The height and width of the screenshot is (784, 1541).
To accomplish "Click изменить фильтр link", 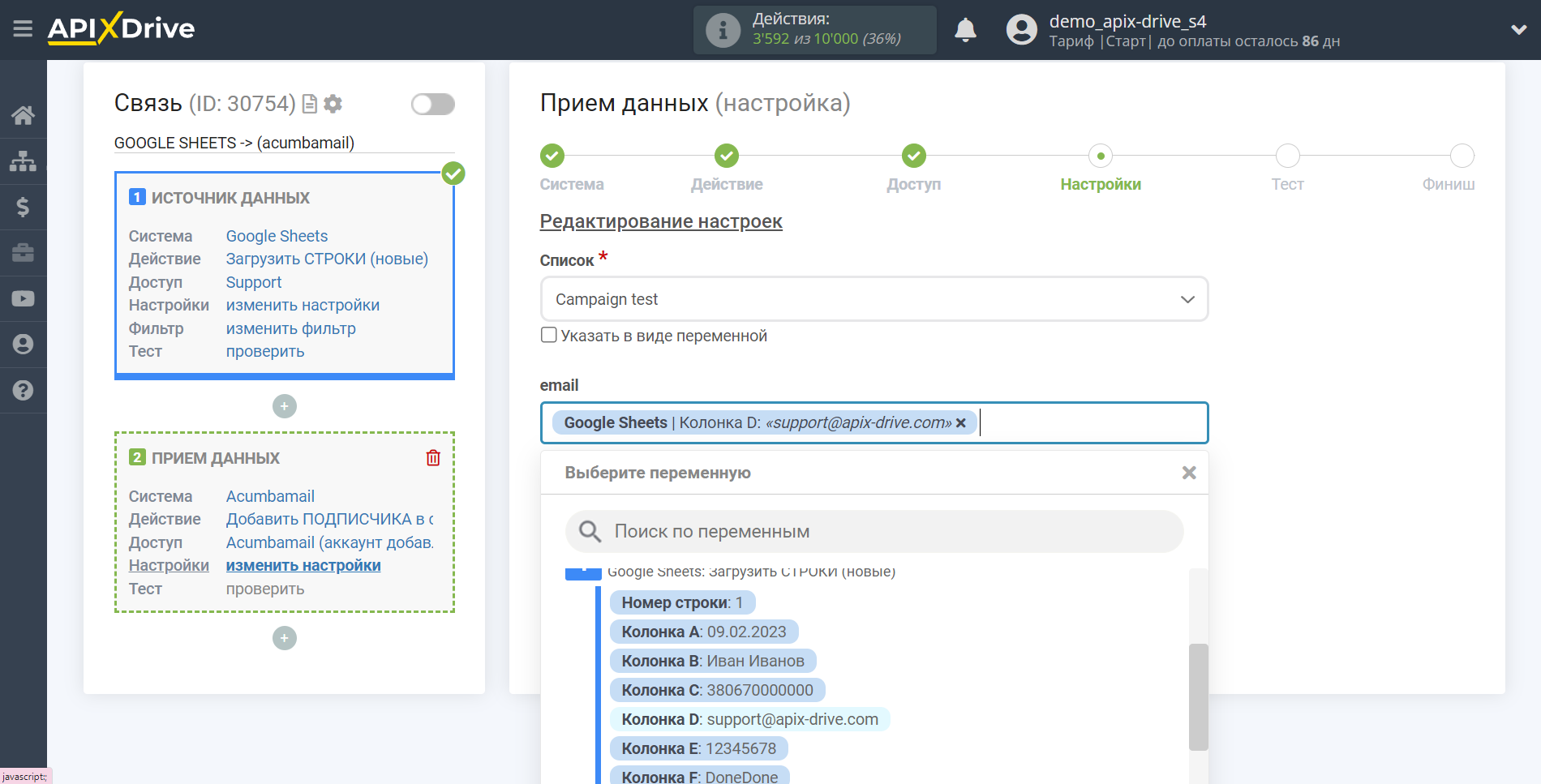I will pyautogui.click(x=290, y=328).
